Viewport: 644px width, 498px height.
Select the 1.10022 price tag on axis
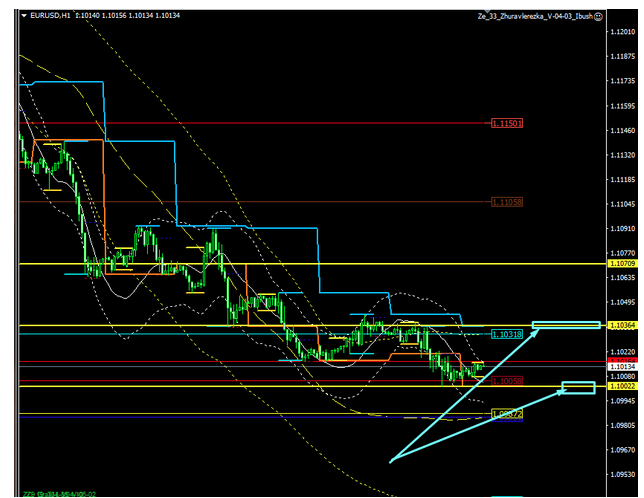pos(622,386)
